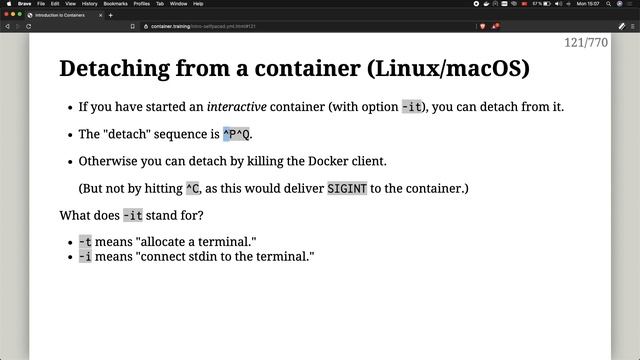Open the Brave application menu
The image size is (640, 360).
point(24,4)
